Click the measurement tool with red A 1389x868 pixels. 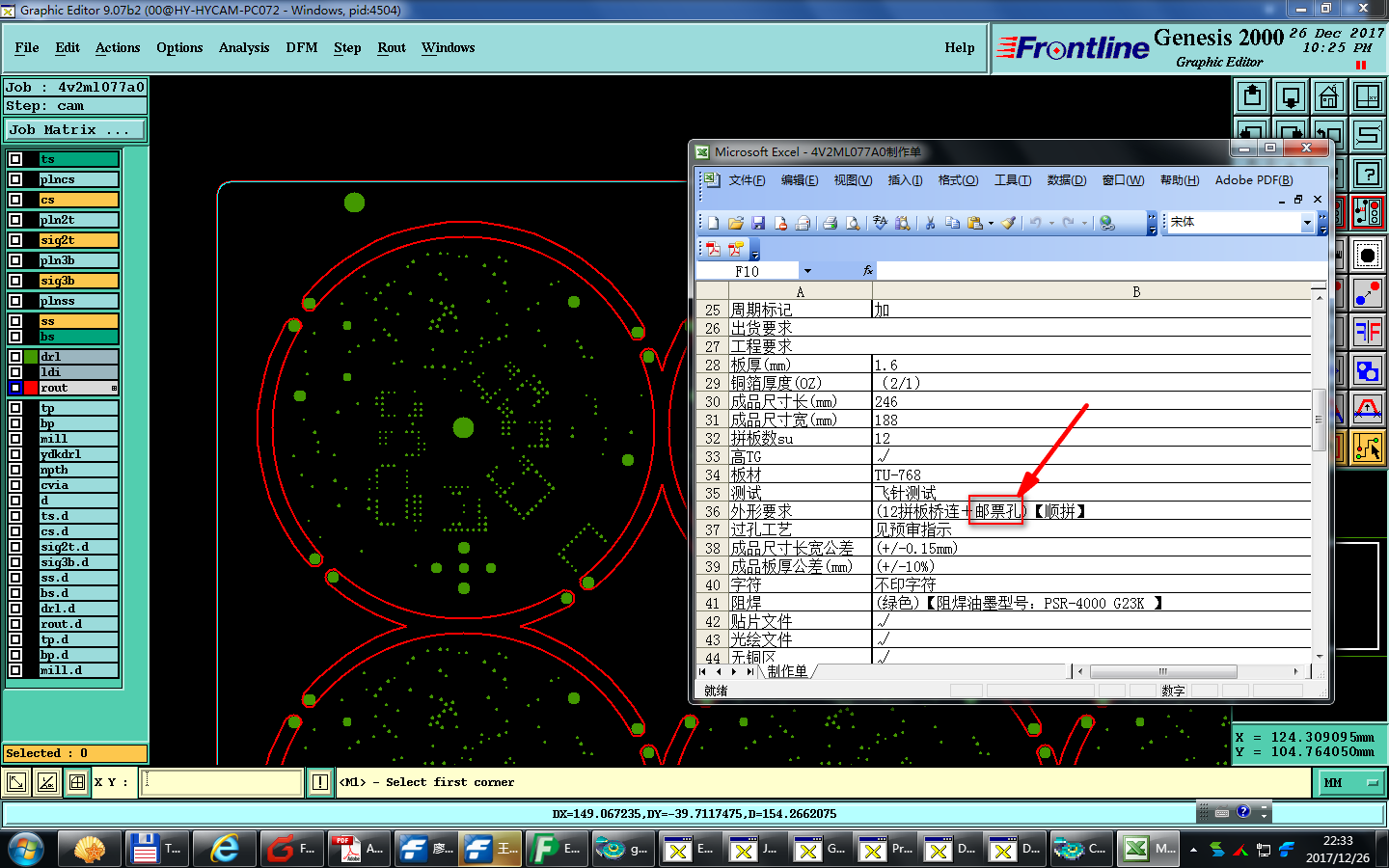pyautogui.click(x=1368, y=409)
